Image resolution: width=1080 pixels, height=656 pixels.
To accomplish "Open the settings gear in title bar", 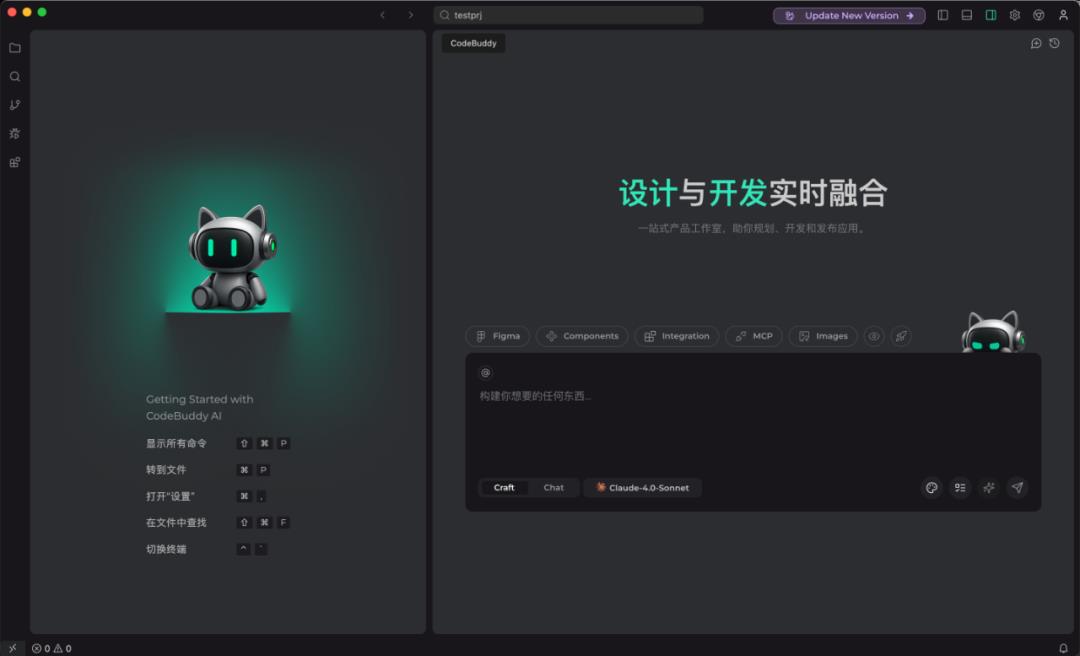I will 1015,15.
